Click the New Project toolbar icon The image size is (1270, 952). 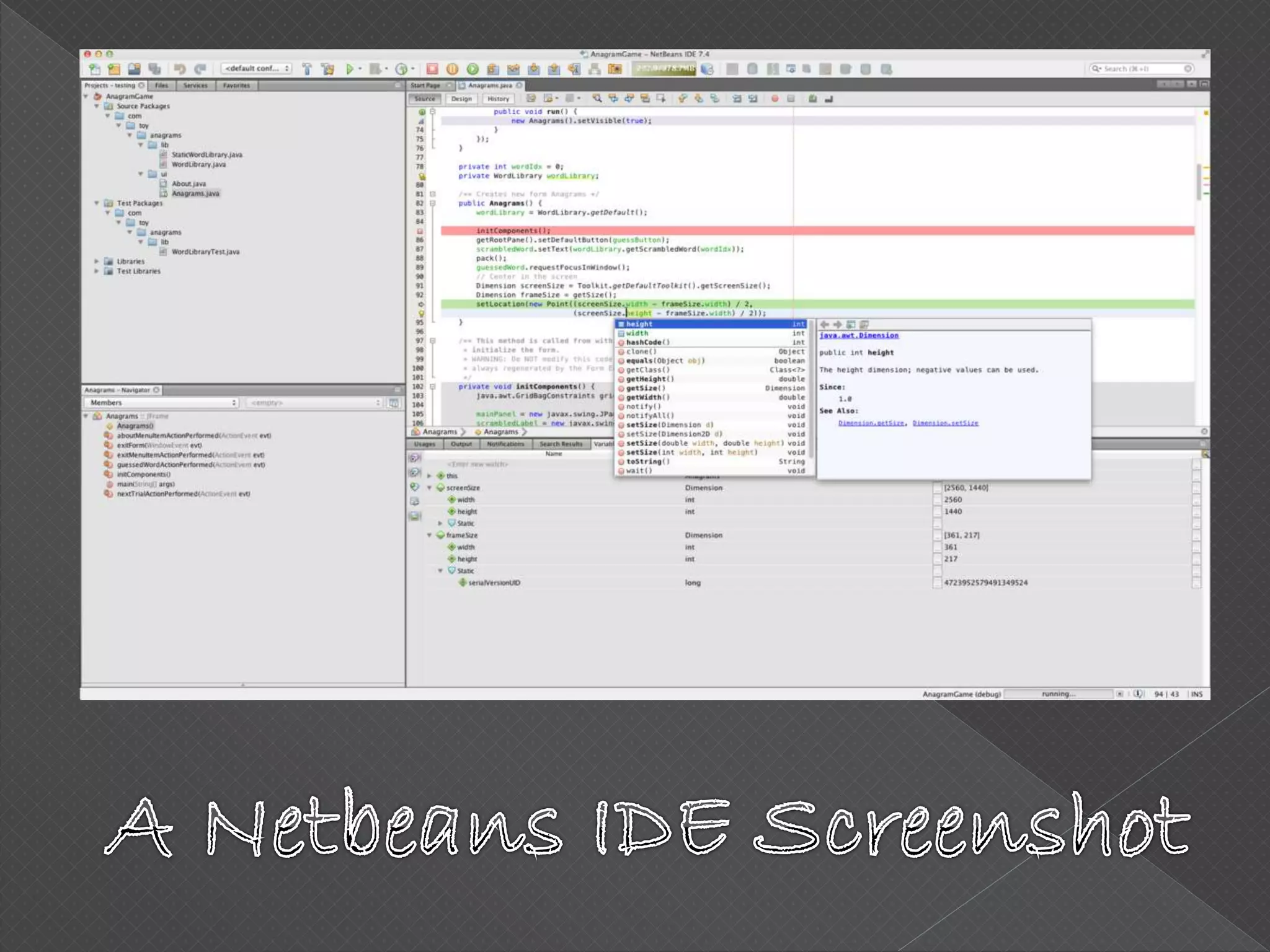tap(114, 69)
